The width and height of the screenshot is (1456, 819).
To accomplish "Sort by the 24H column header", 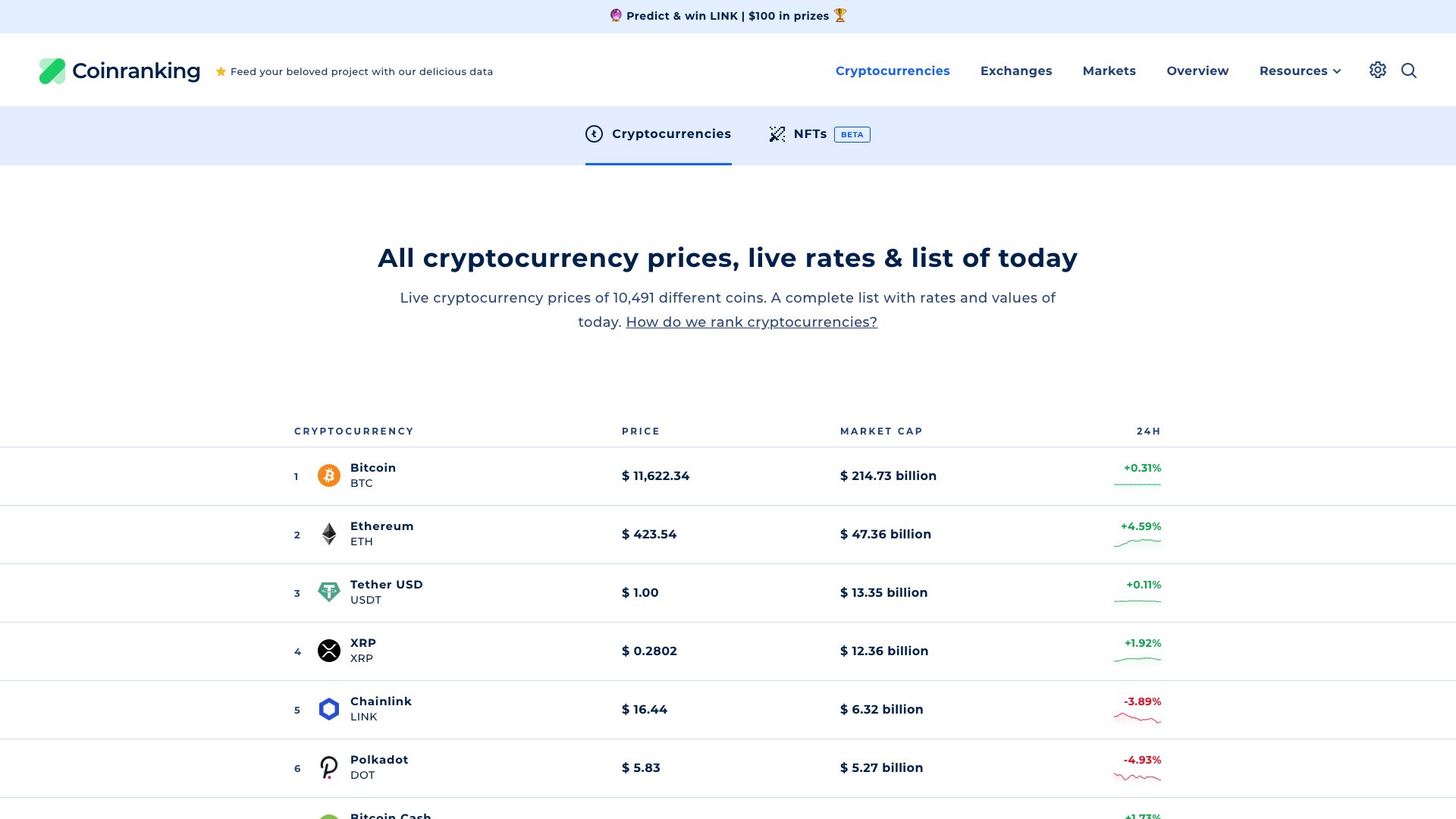I will tap(1148, 431).
